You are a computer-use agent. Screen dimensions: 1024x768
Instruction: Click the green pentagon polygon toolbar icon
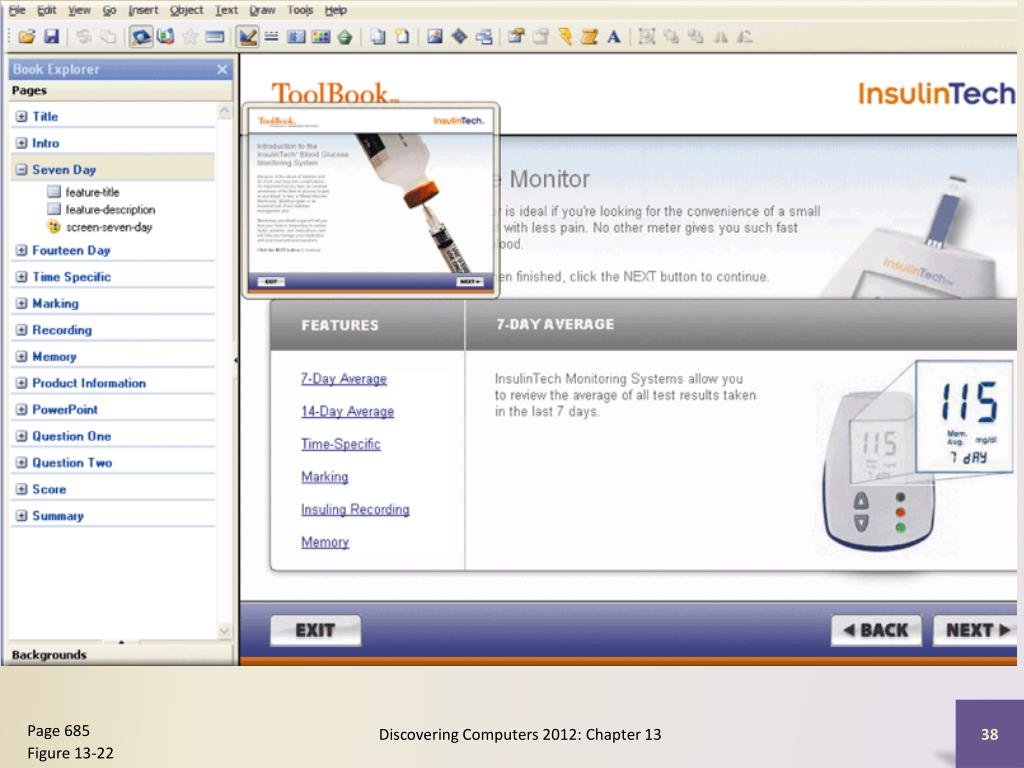[x=345, y=37]
